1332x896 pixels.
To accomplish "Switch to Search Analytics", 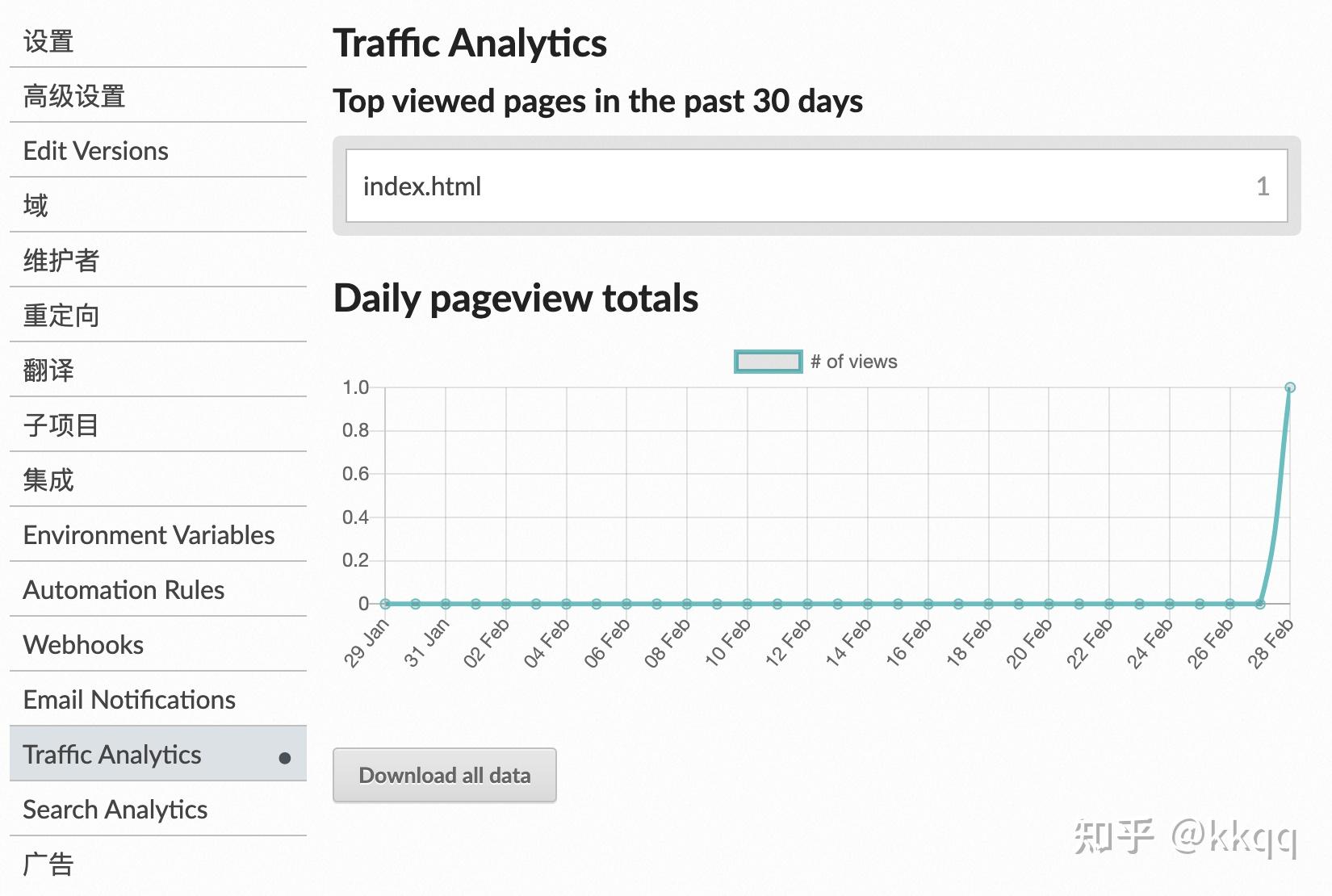I will pyautogui.click(x=115, y=810).
